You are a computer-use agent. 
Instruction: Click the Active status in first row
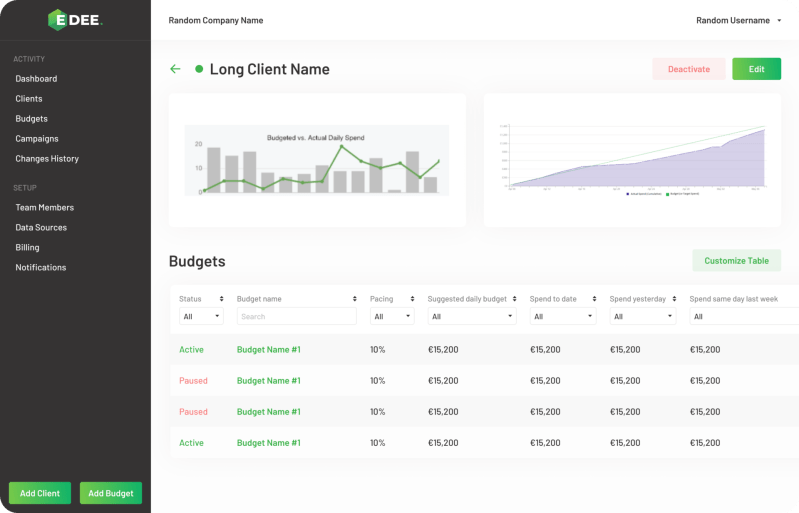(191, 349)
